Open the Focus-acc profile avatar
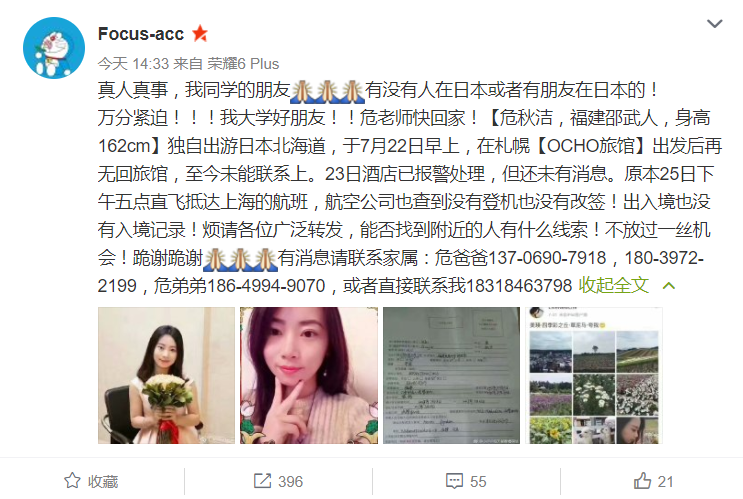The height and width of the screenshot is (499, 743). point(54,48)
